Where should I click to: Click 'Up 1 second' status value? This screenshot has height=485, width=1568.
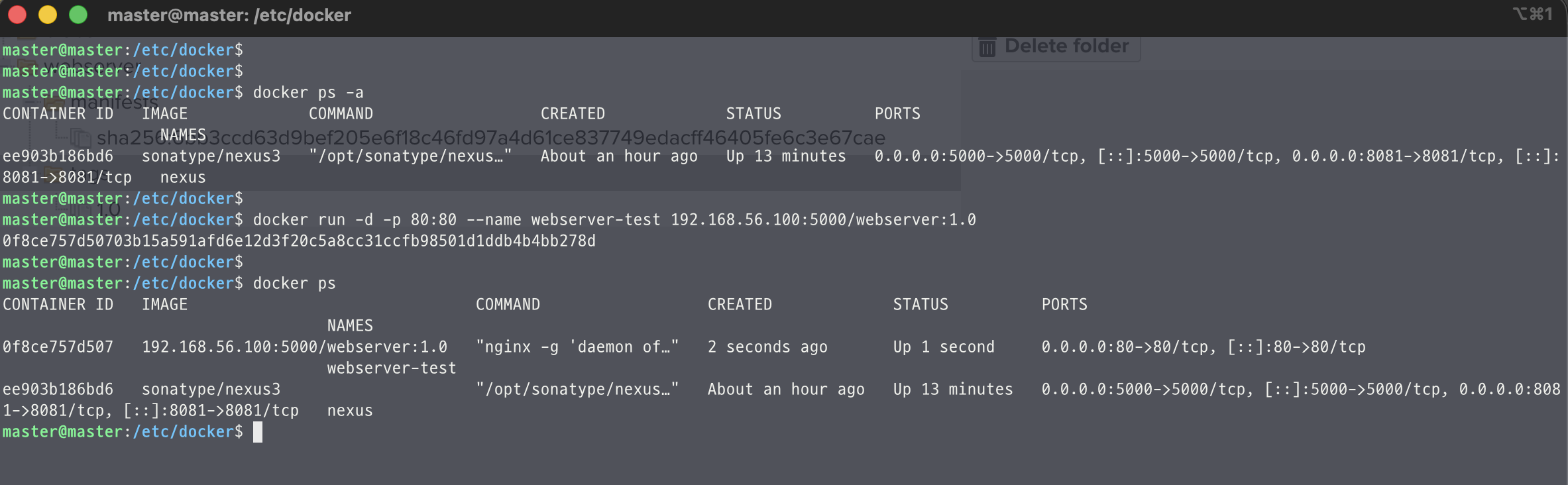pyautogui.click(x=944, y=347)
